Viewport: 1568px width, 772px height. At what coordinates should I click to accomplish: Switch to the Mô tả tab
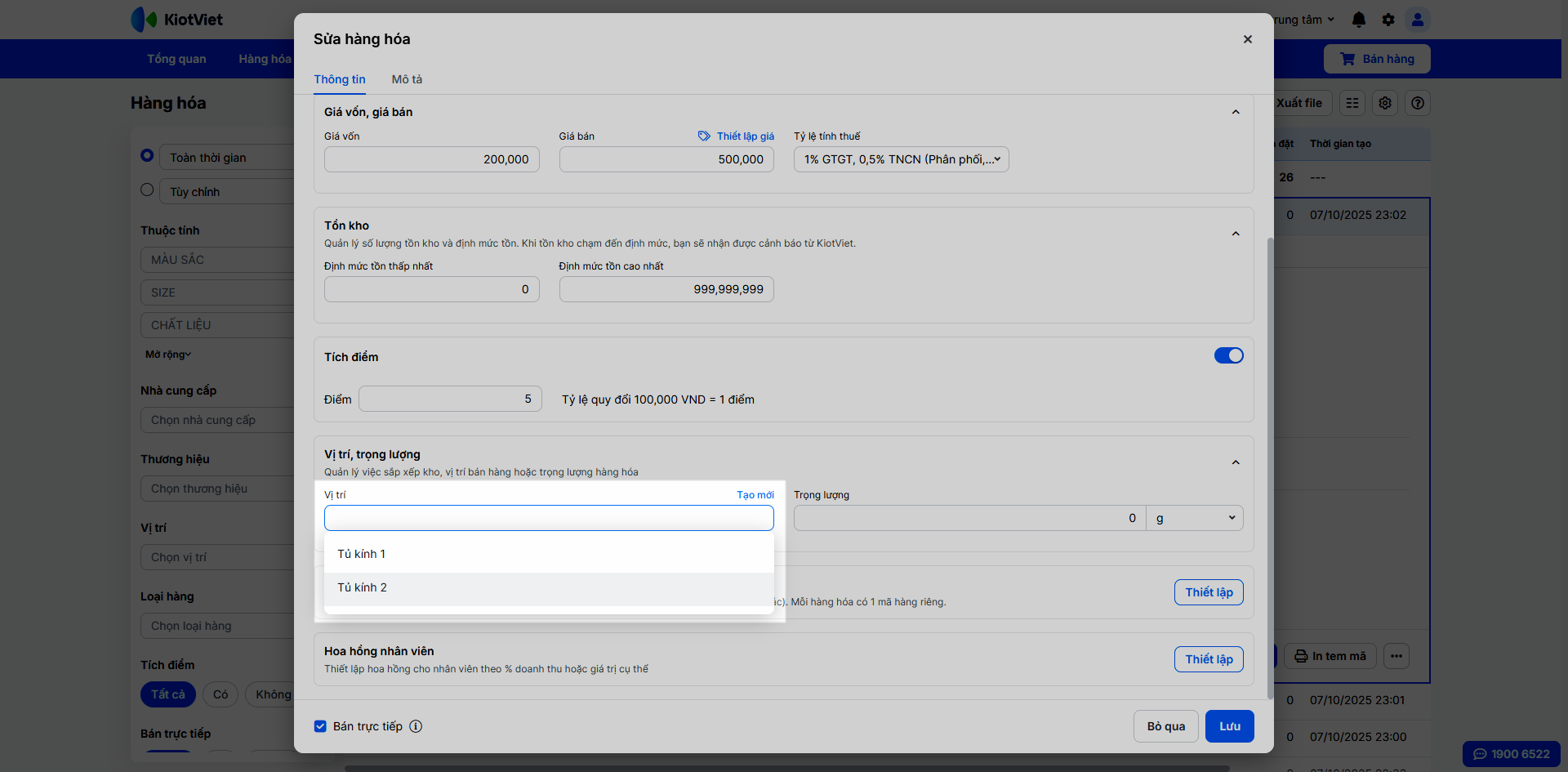point(407,79)
